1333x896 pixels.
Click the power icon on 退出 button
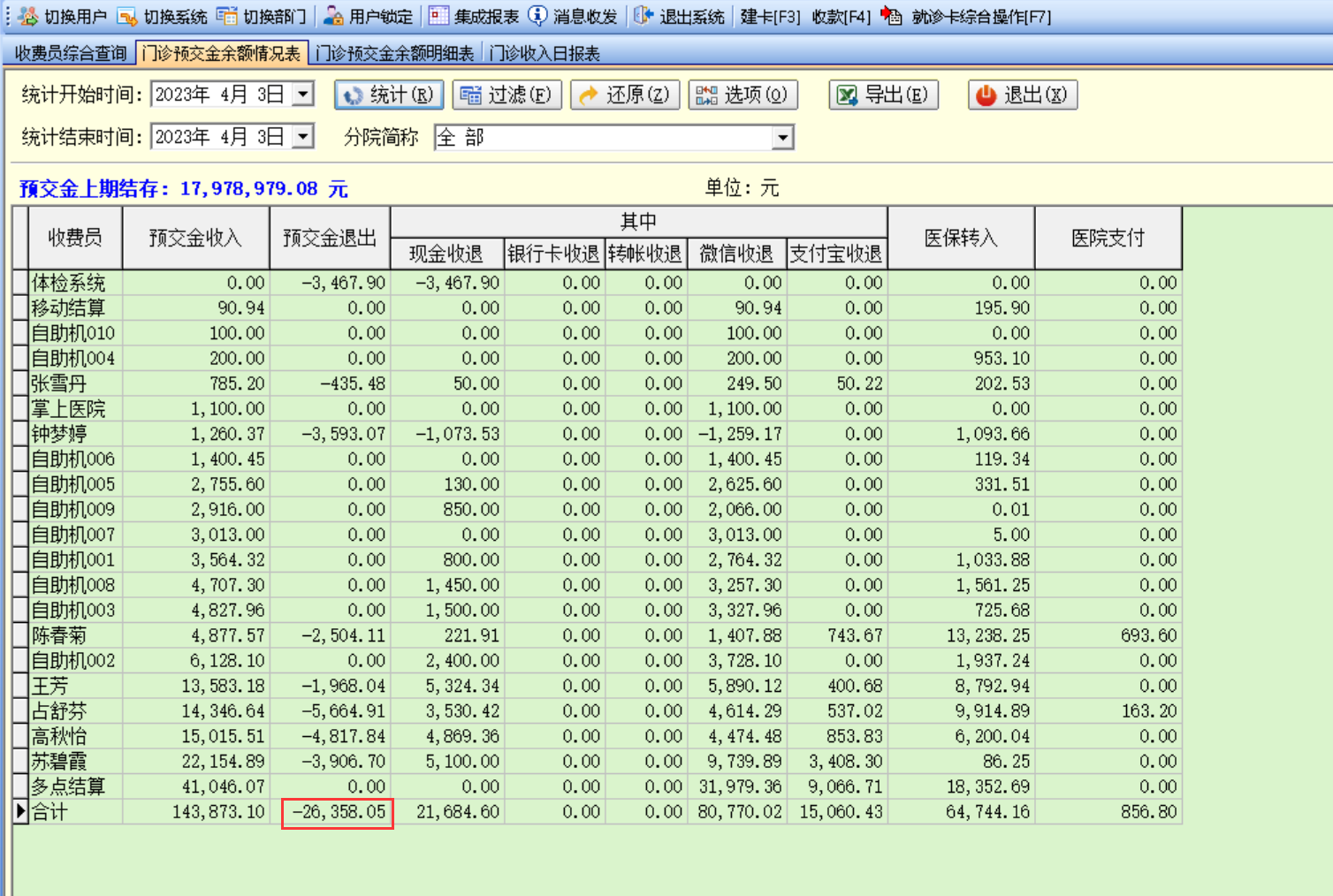[x=986, y=95]
